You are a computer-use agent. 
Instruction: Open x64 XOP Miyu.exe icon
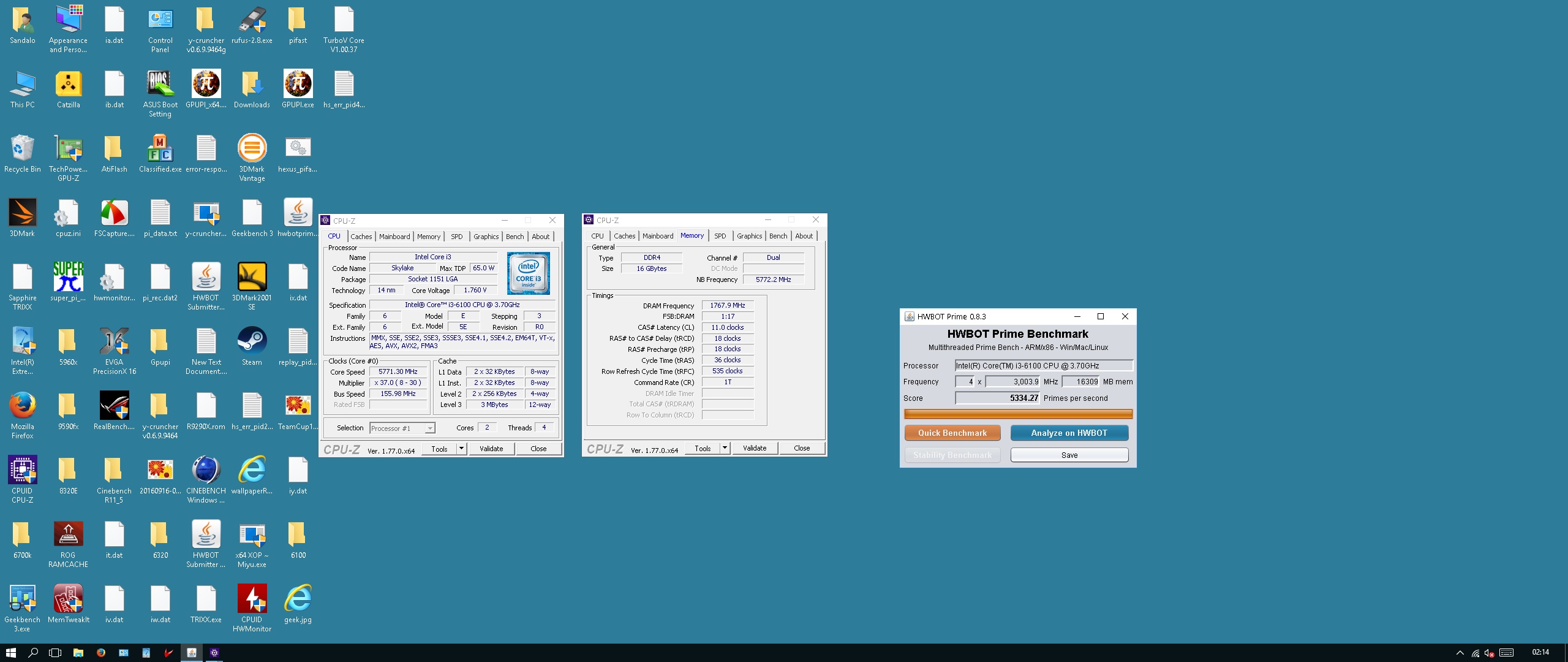click(x=252, y=545)
